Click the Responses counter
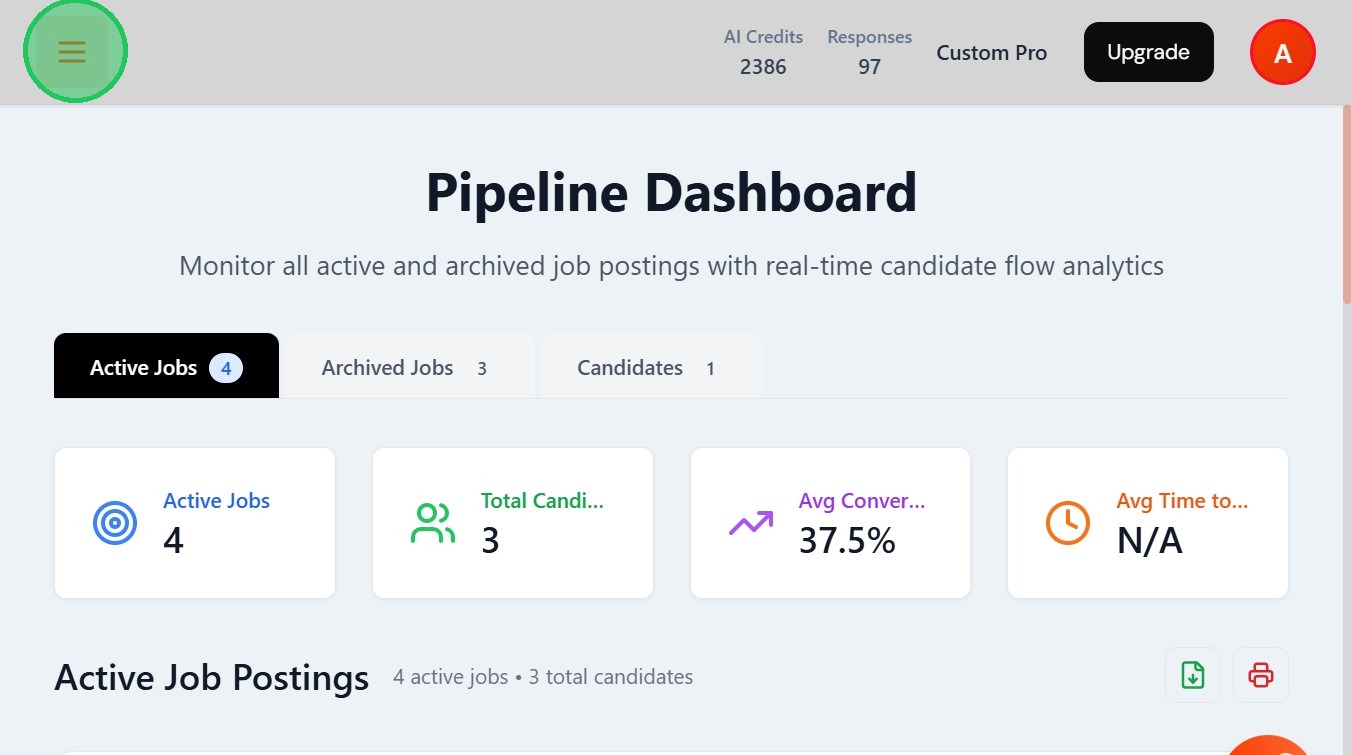This screenshot has height=755, width=1351. (869, 52)
